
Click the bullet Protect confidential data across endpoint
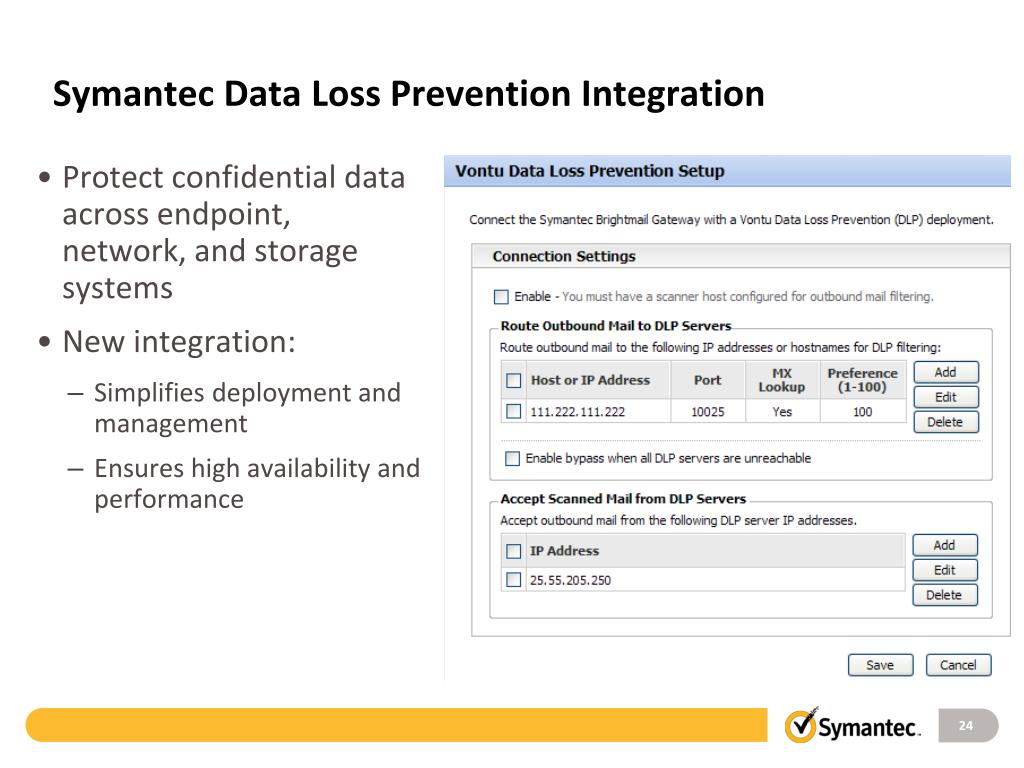(234, 232)
